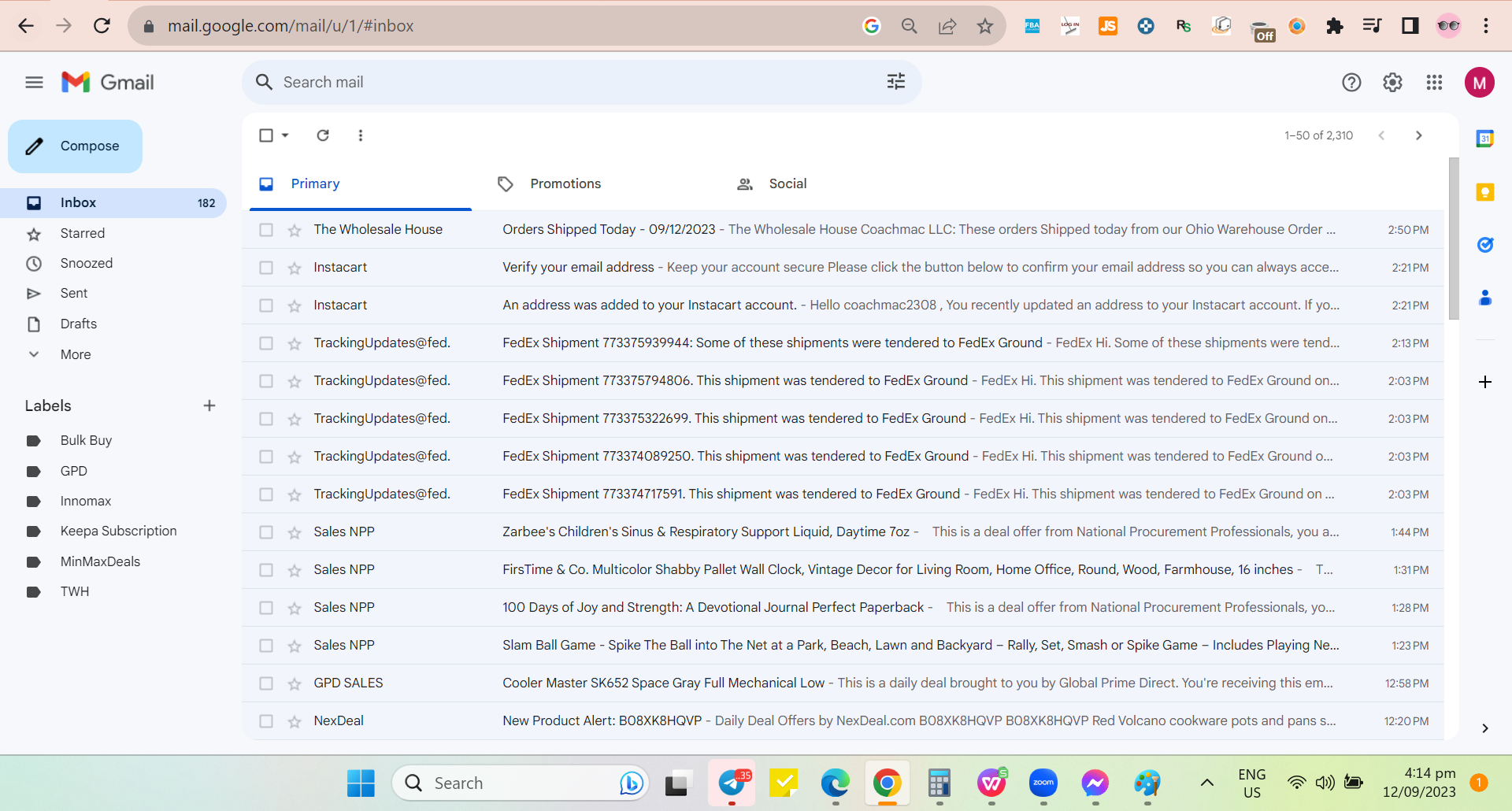This screenshot has width=1512, height=811.
Task: Open Telegram from the taskbar
Action: (732, 783)
